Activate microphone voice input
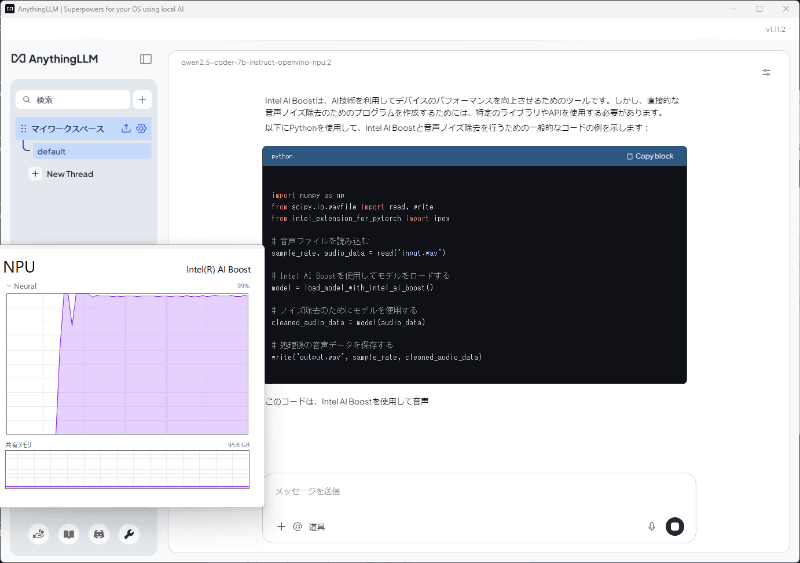The image size is (800, 563). [652, 526]
